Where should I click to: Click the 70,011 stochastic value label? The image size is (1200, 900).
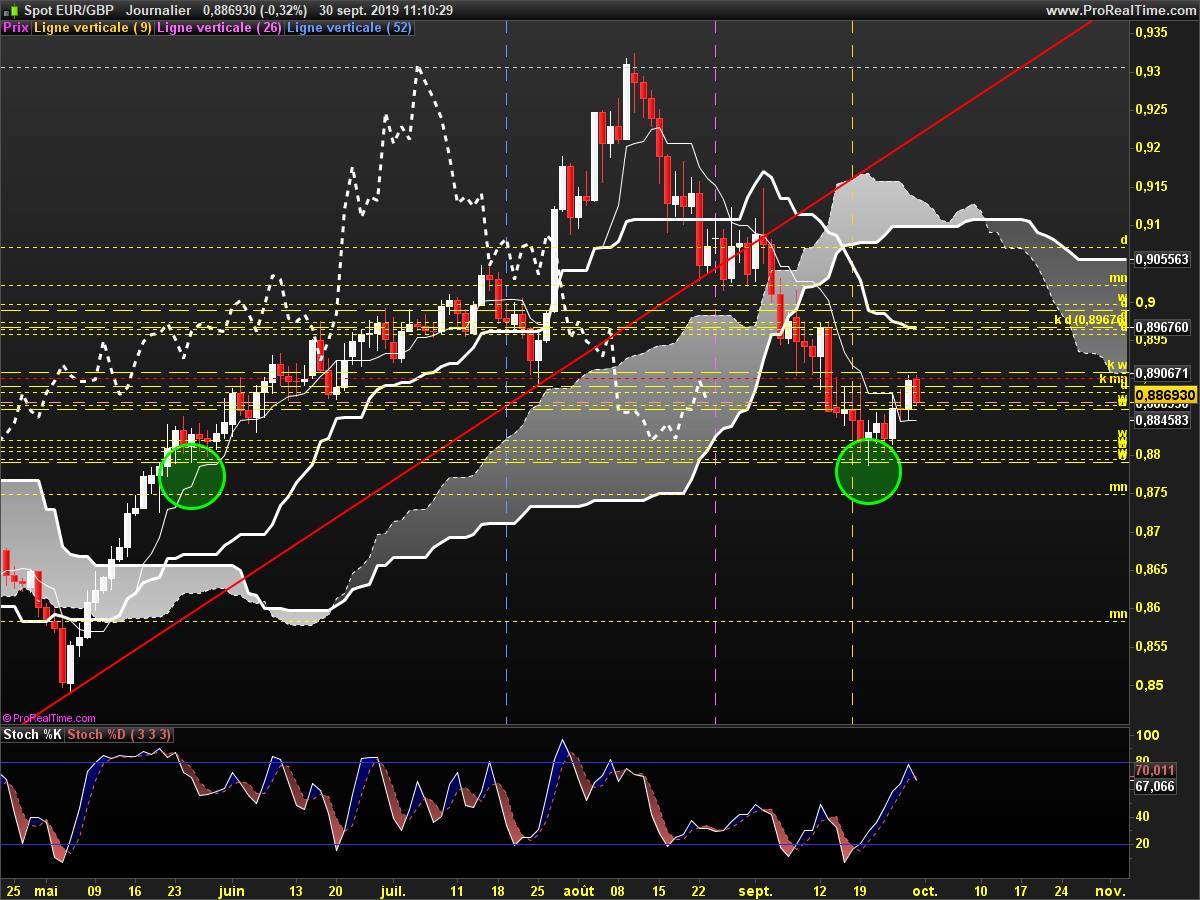point(1155,770)
